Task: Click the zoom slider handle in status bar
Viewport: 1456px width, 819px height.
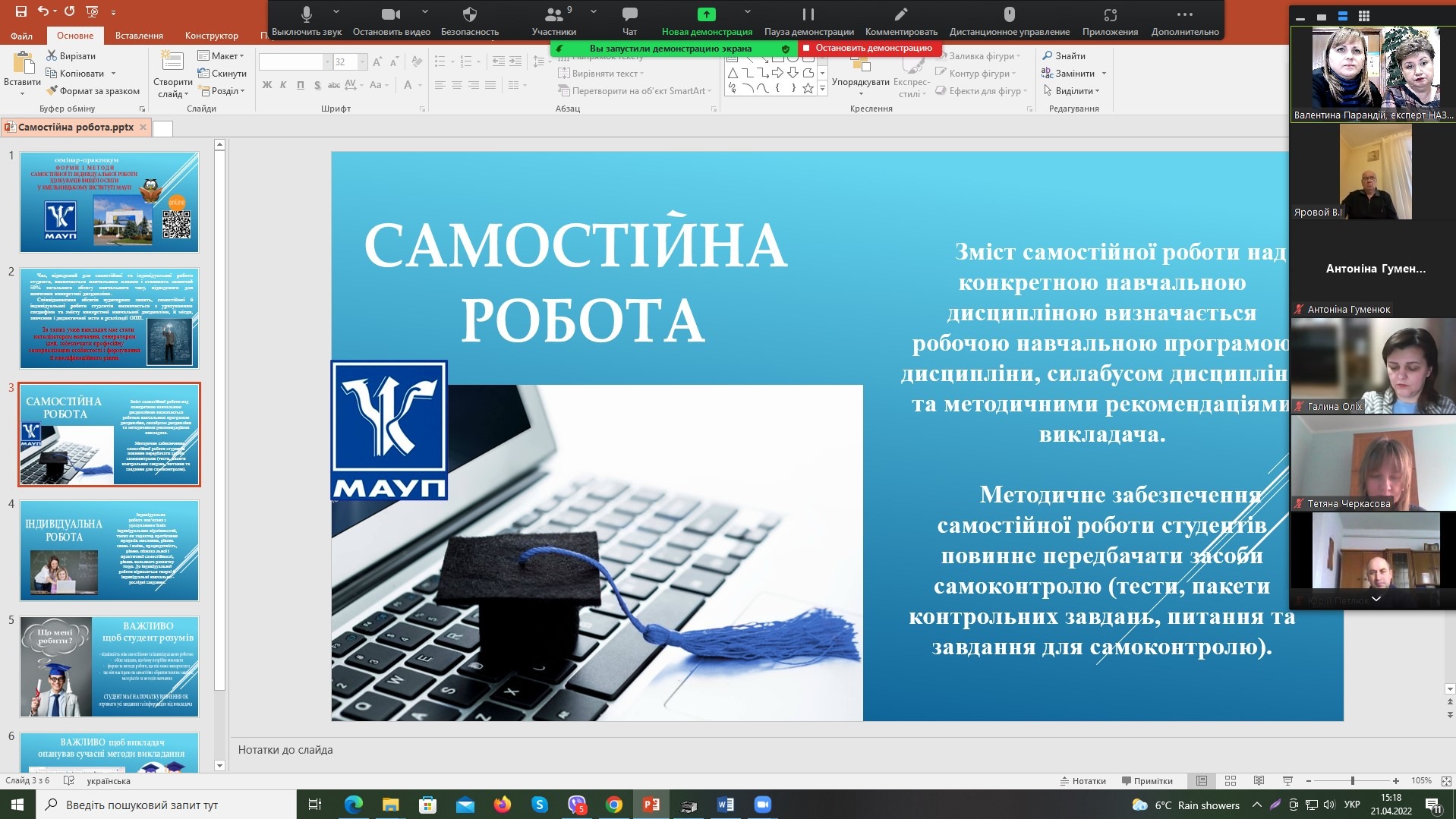Action: [x=1352, y=781]
